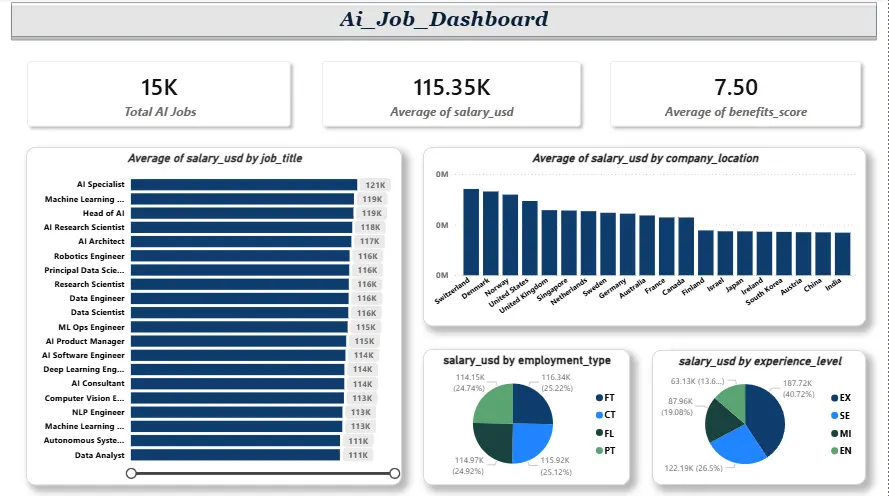Click the 121K data label

coord(375,185)
